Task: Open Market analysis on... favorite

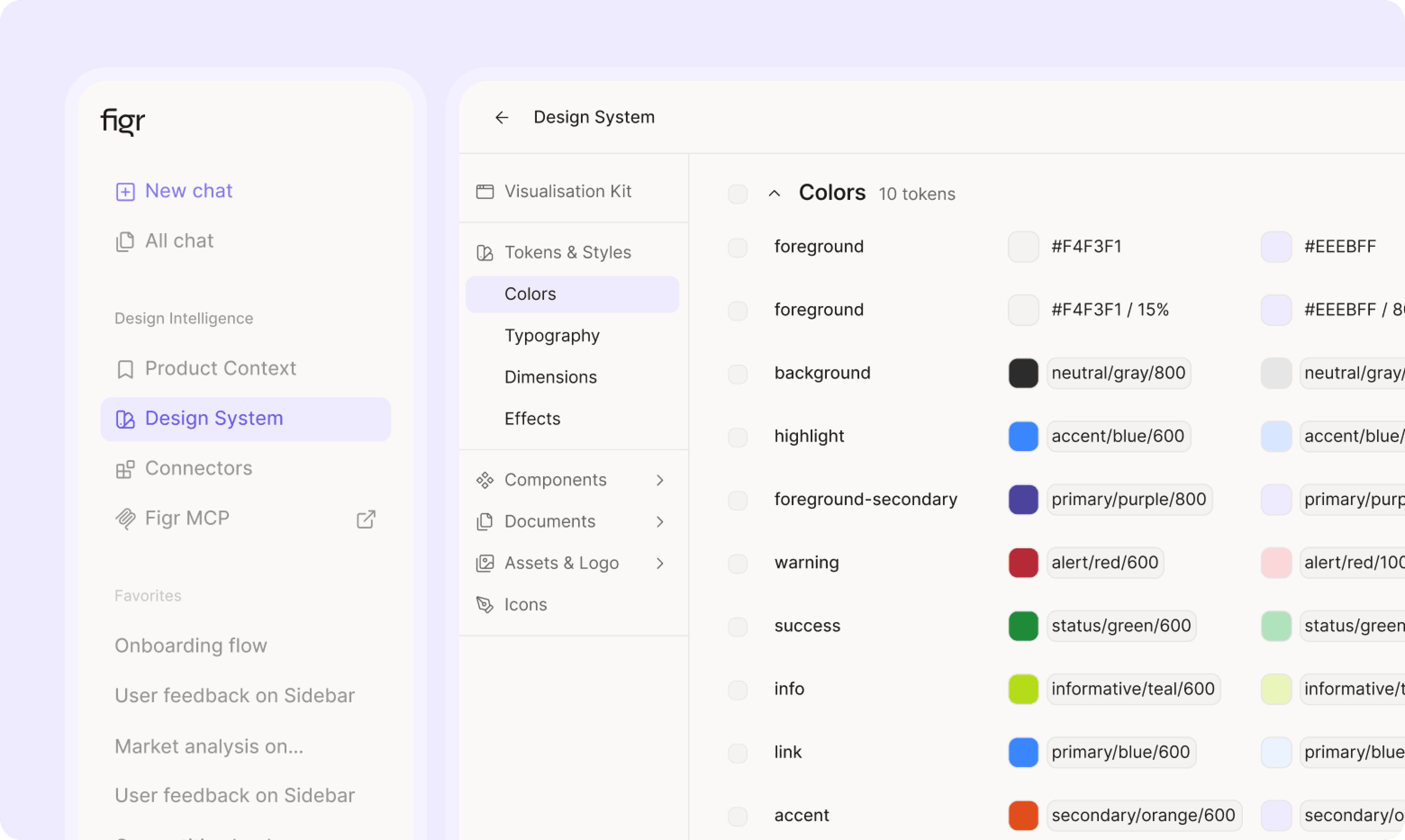Action: (209, 747)
